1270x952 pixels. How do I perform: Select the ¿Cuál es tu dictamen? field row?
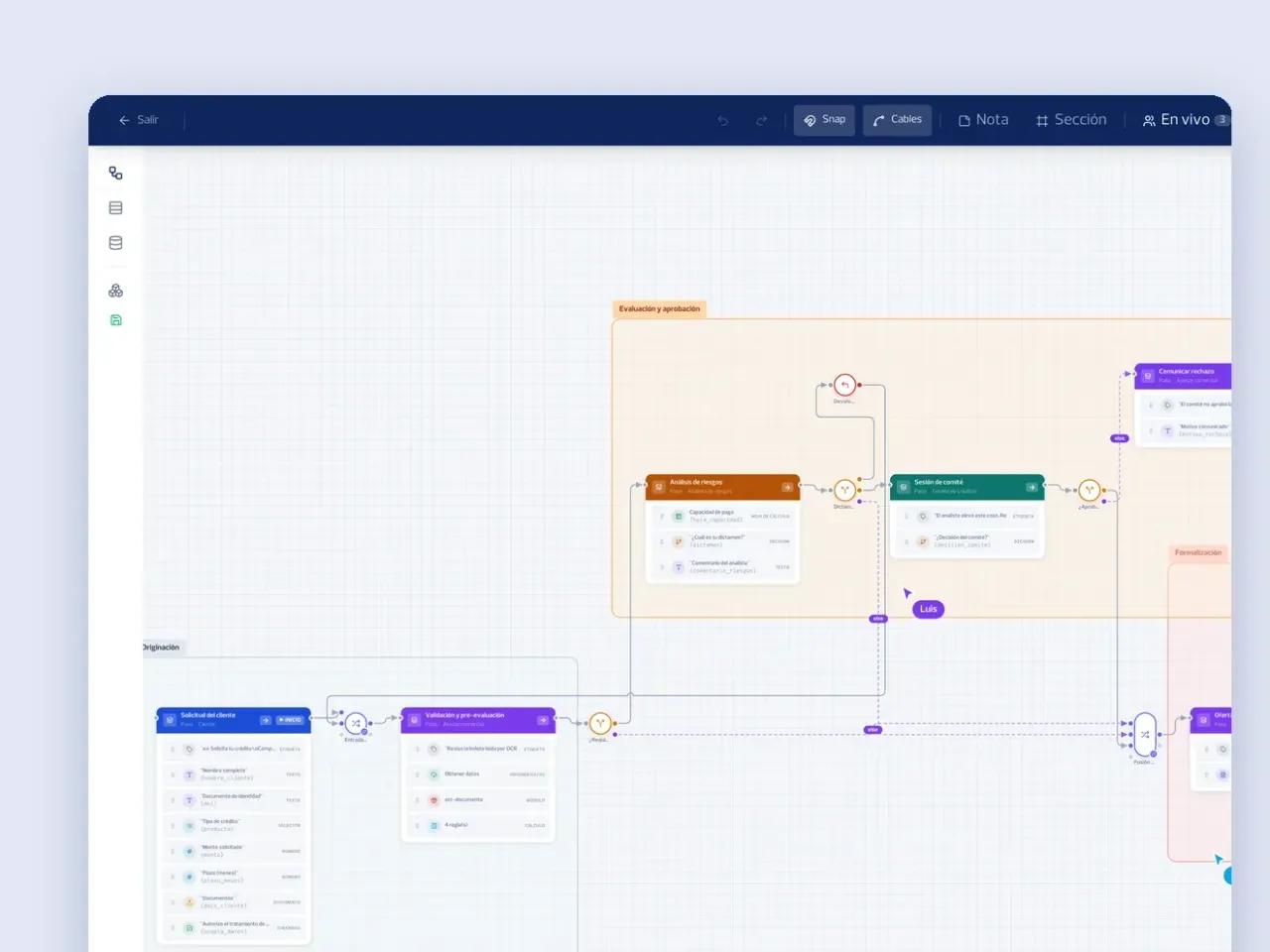pyautogui.click(x=723, y=541)
